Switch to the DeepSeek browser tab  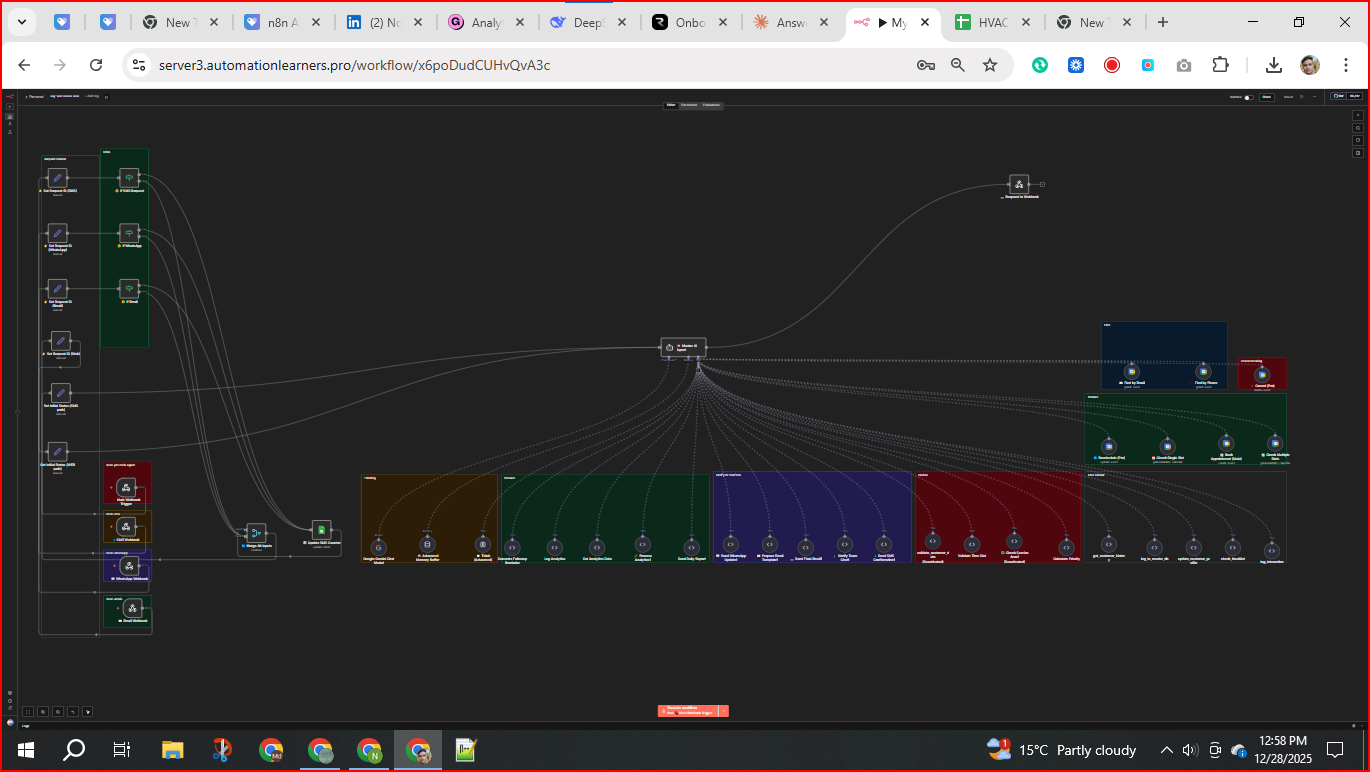(590, 22)
